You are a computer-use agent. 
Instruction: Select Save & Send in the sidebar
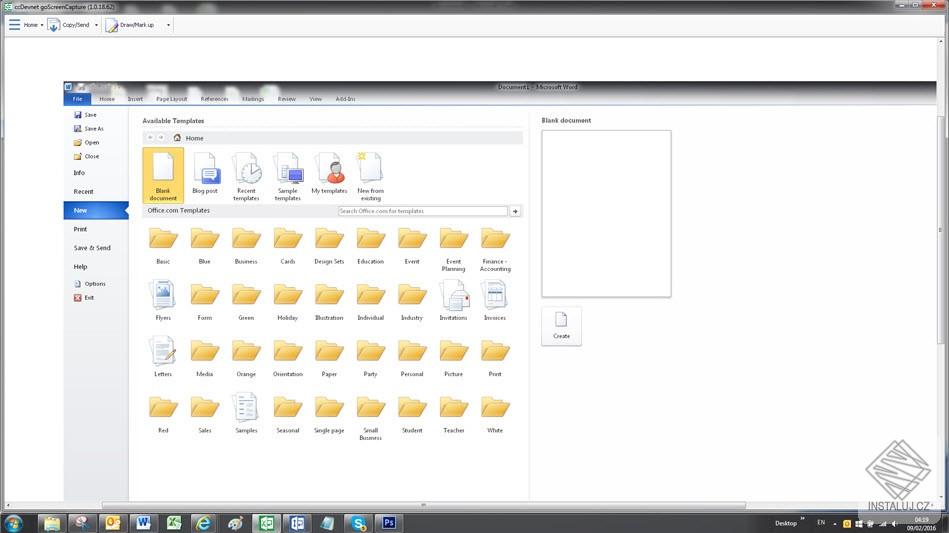[92, 248]
